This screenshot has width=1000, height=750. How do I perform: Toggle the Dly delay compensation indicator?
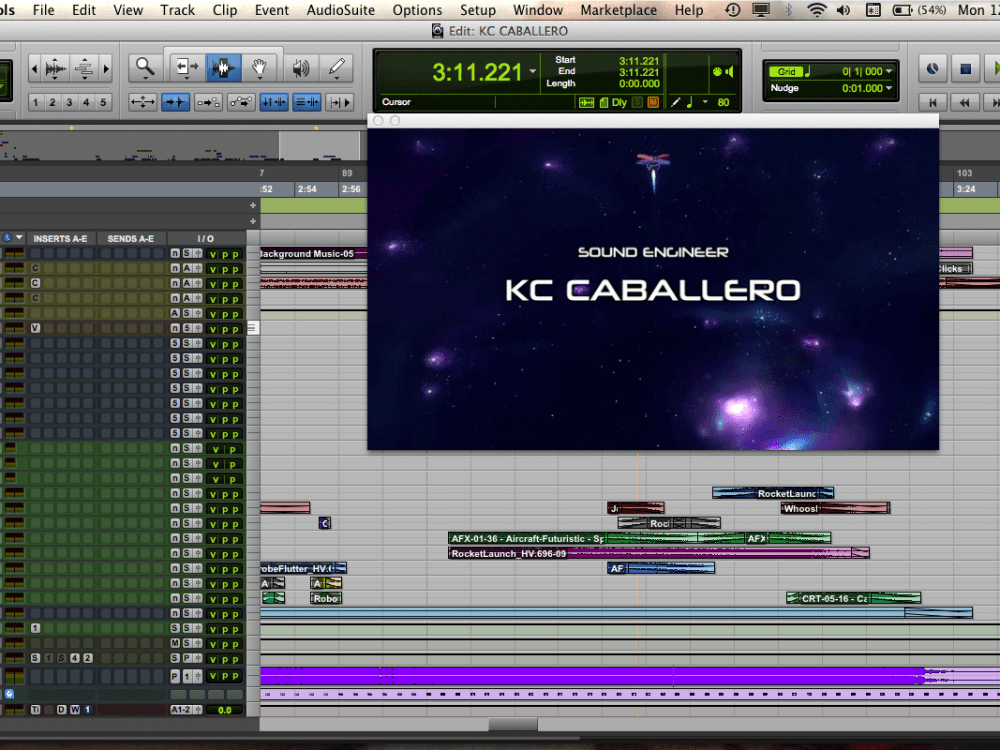pos(619,102)
